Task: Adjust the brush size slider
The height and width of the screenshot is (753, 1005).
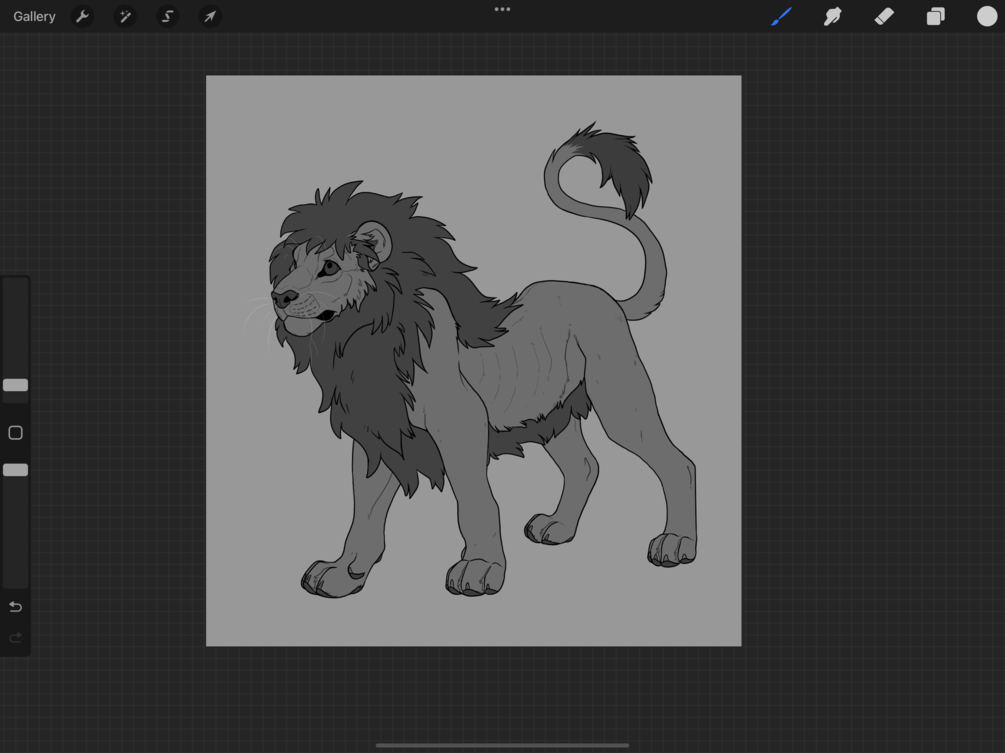Action: [15, 385]
